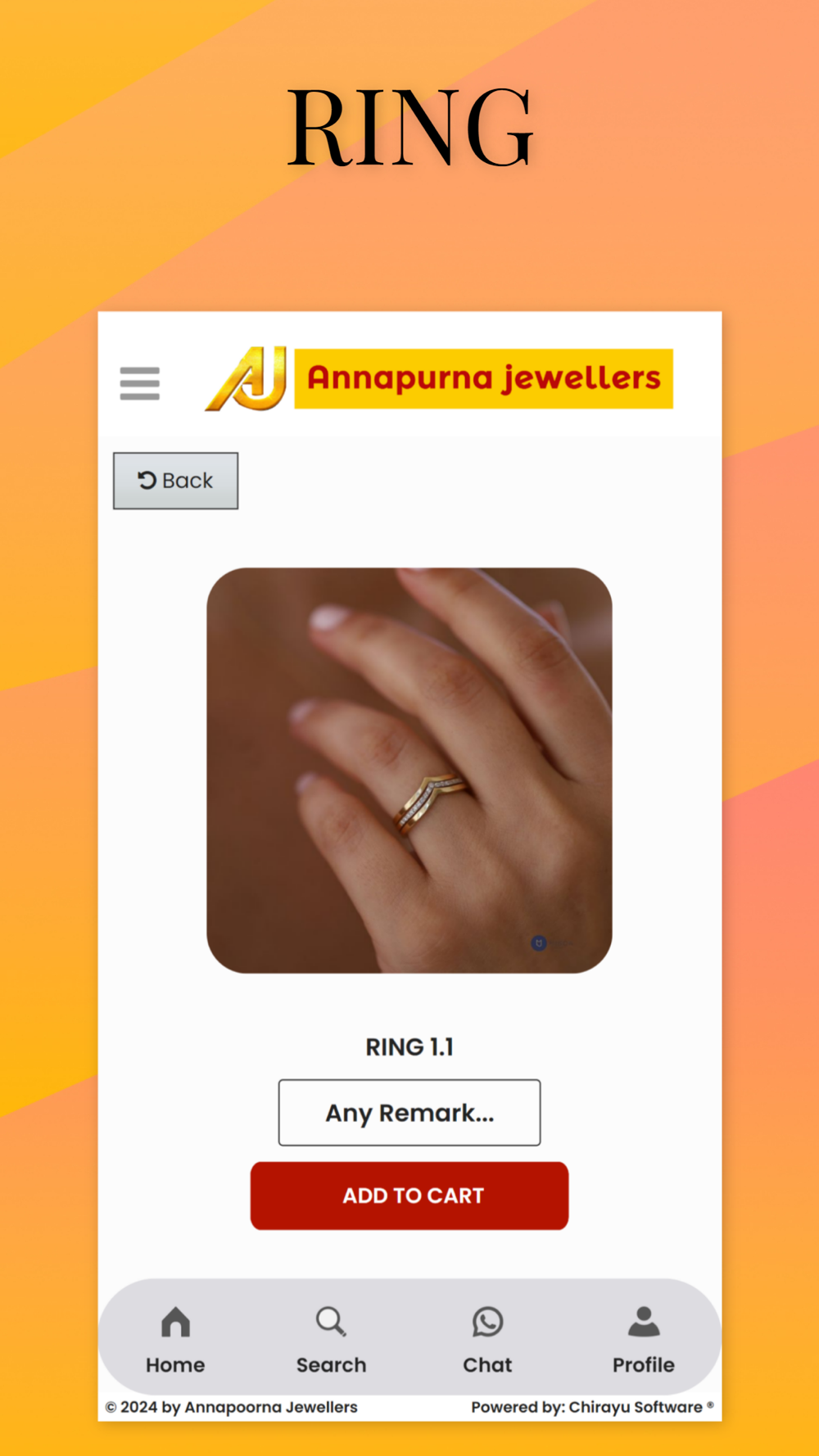The height and width of the screenshot is (1456, 819).
Task: Click the Chirayu Software credit link
Action: click(636, 1407)
